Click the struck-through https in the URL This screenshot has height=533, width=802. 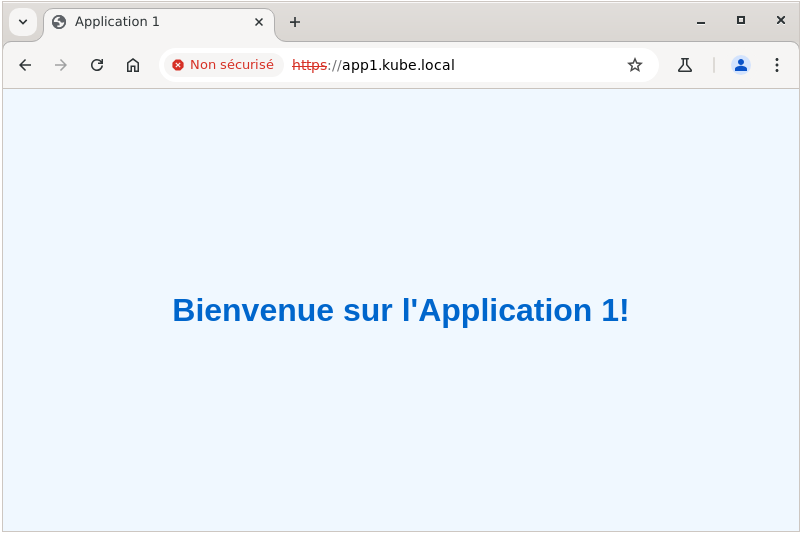click(309, 65)
